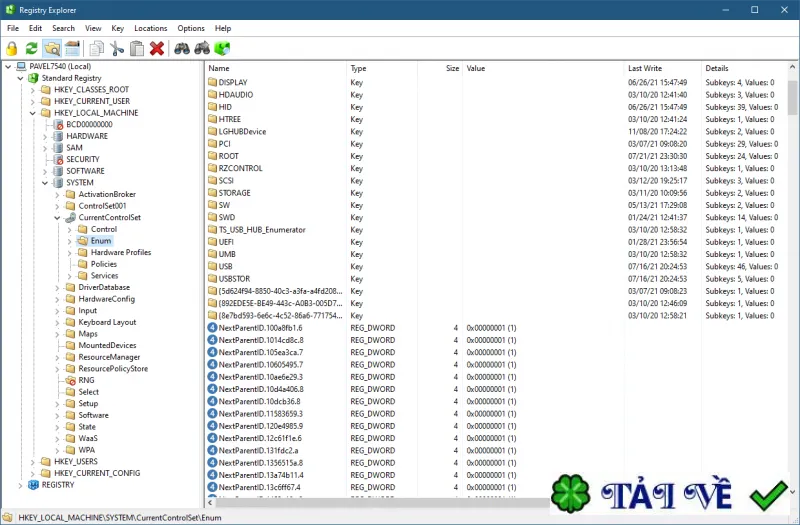Select the HKEY_CURRENT_CONFIG tree item
Viewport: 800px width, 525px height.
(x=97, y=473)
